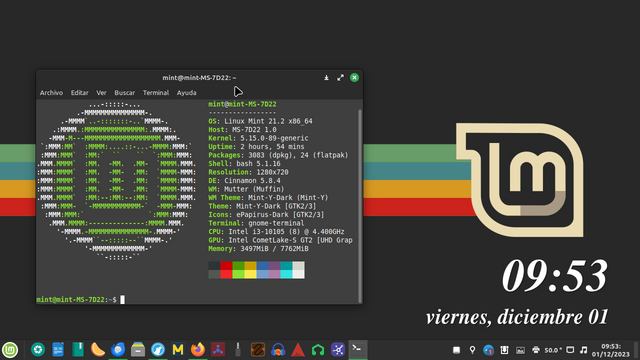Click the download-box tray icon

(504, 350)
